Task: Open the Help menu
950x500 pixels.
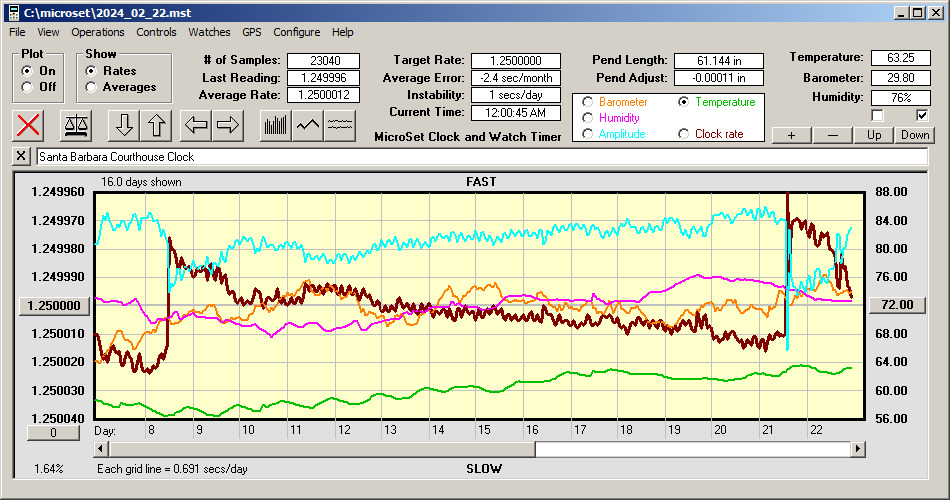Action: click(342, 32)
